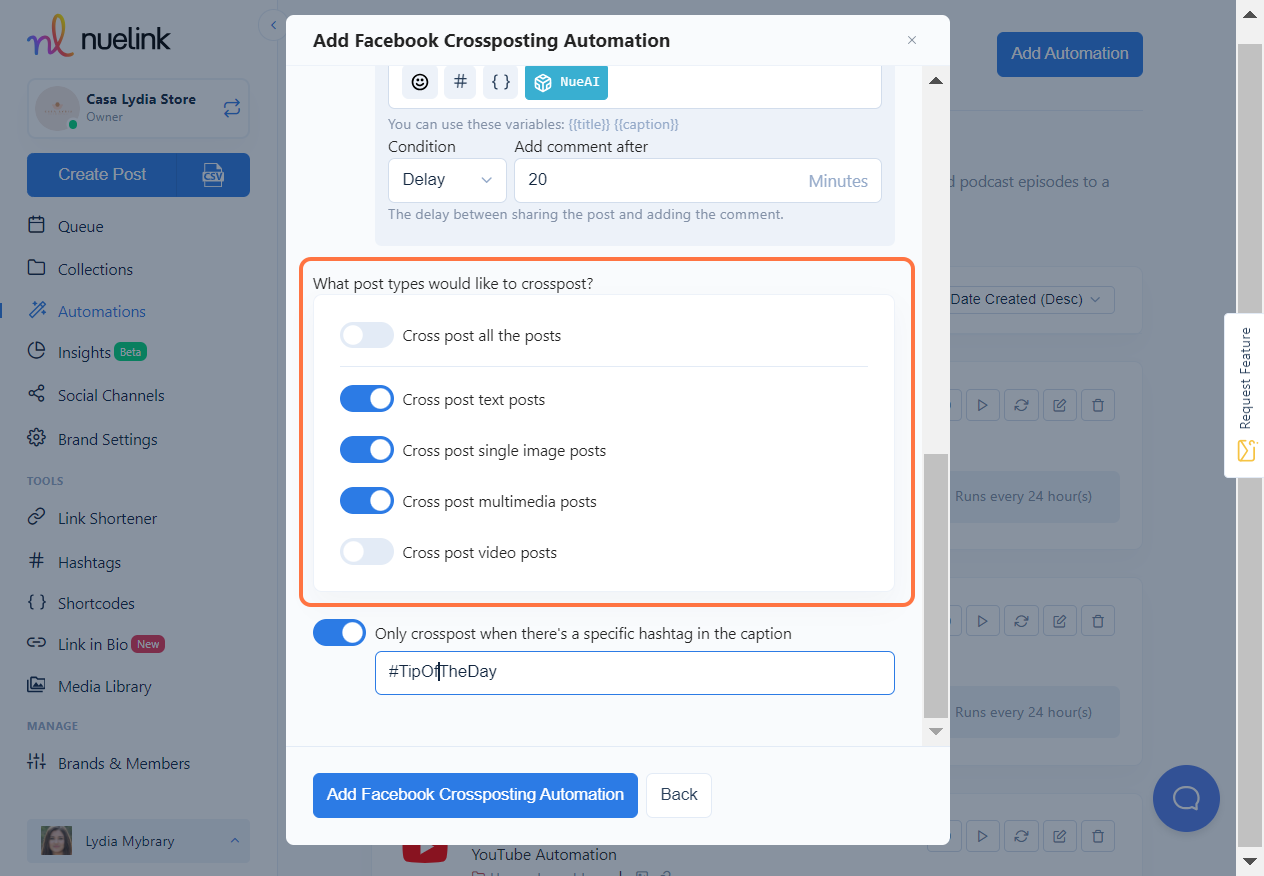The image size is (1264, 876).
Task: Turn off specific hashtag crosspost toggle
Action: tap(340, 633)
